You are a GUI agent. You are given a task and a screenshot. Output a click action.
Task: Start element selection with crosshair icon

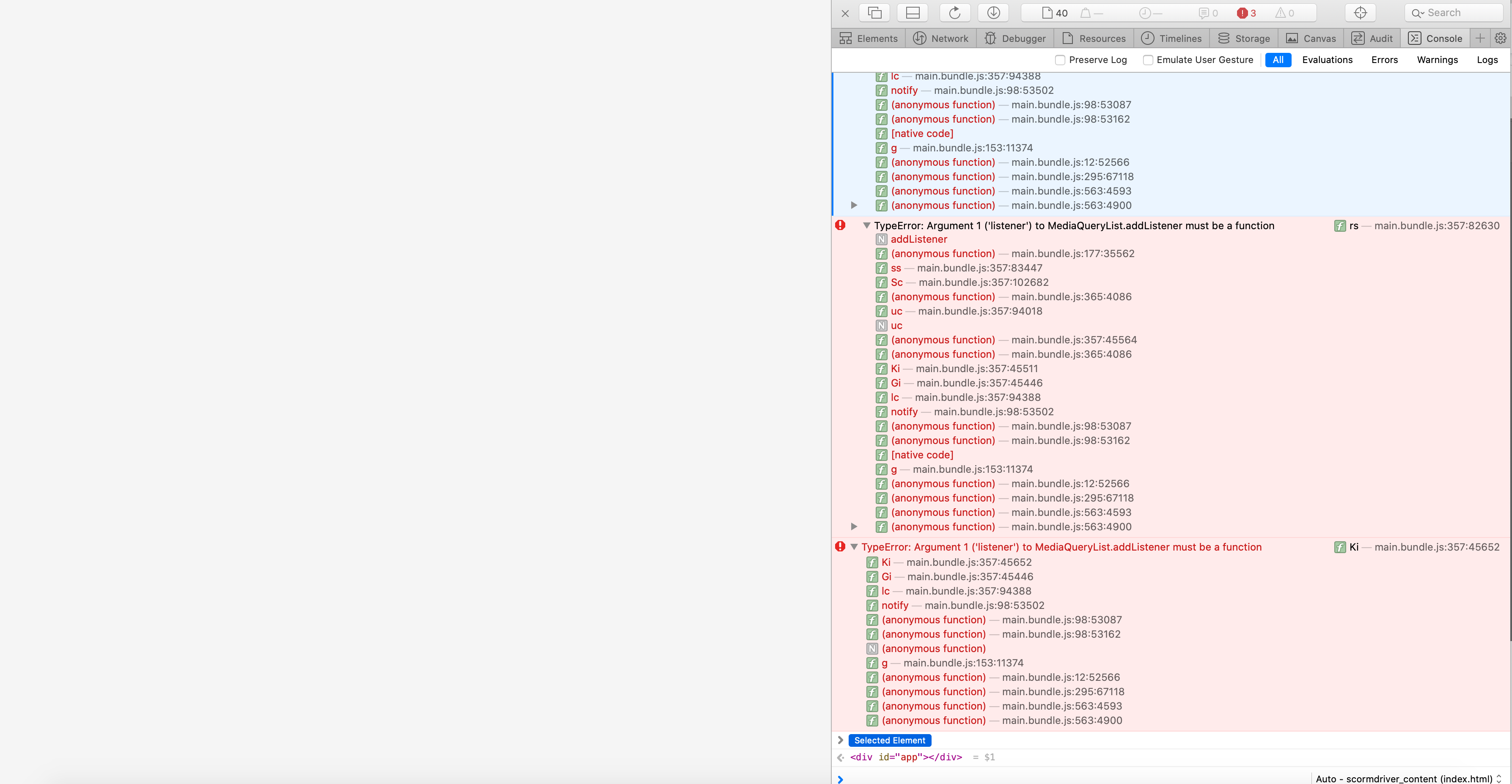[x=1359, y=13]
